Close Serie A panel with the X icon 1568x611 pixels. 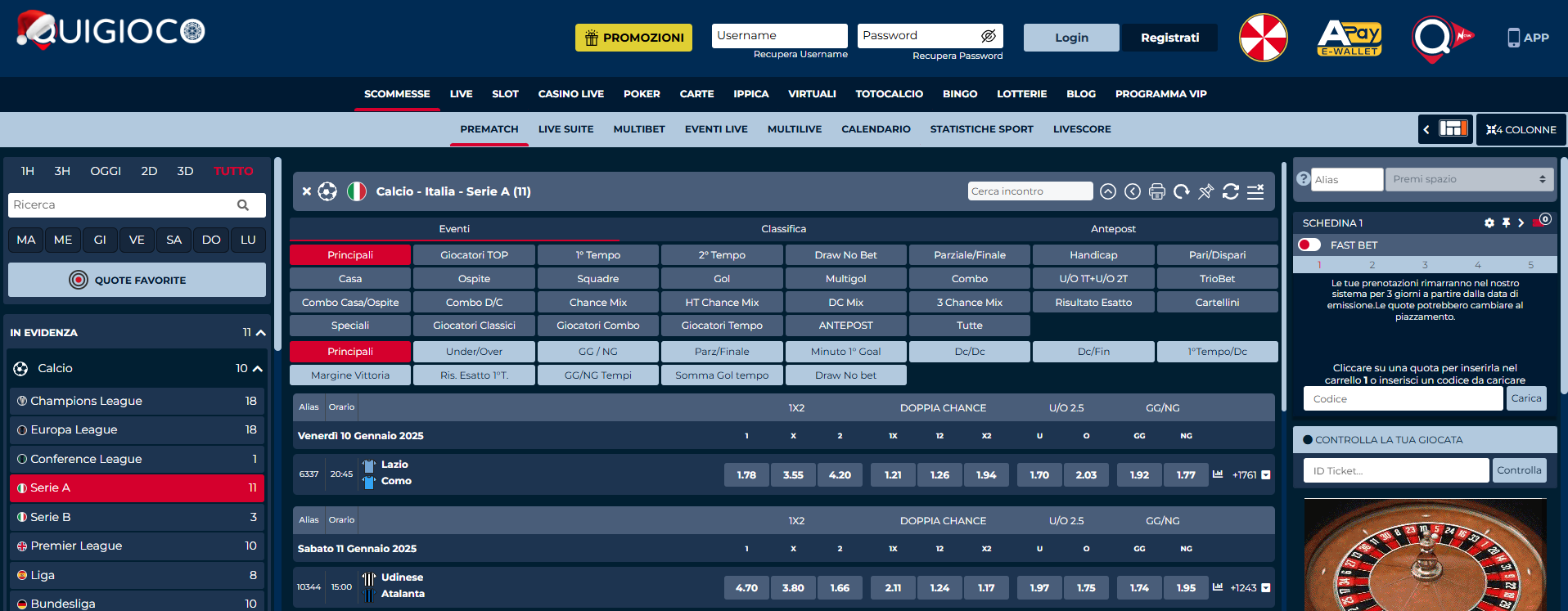(307, 191)
